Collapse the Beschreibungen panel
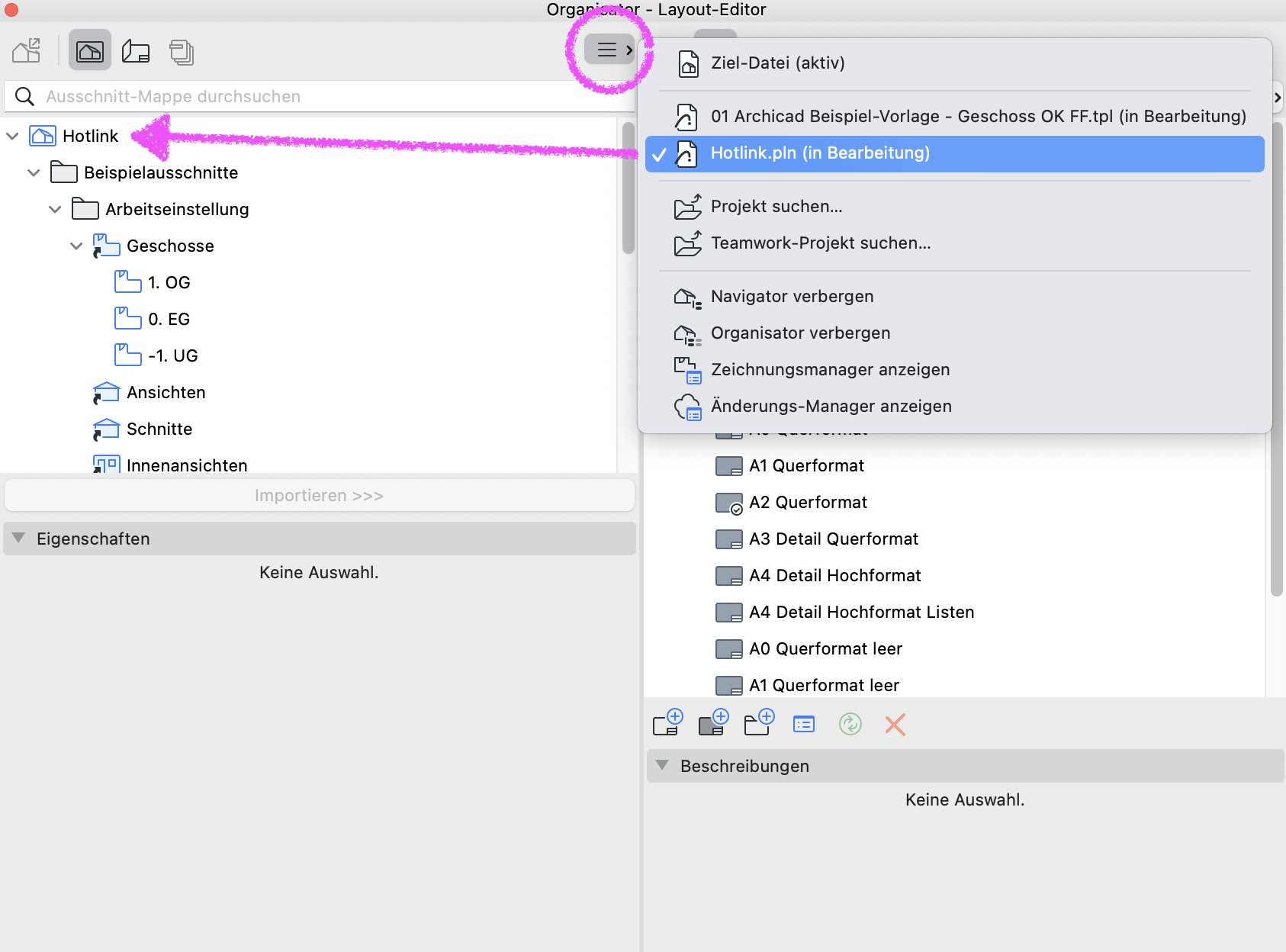The image size is (1286, 952). (x=662, y=765)
